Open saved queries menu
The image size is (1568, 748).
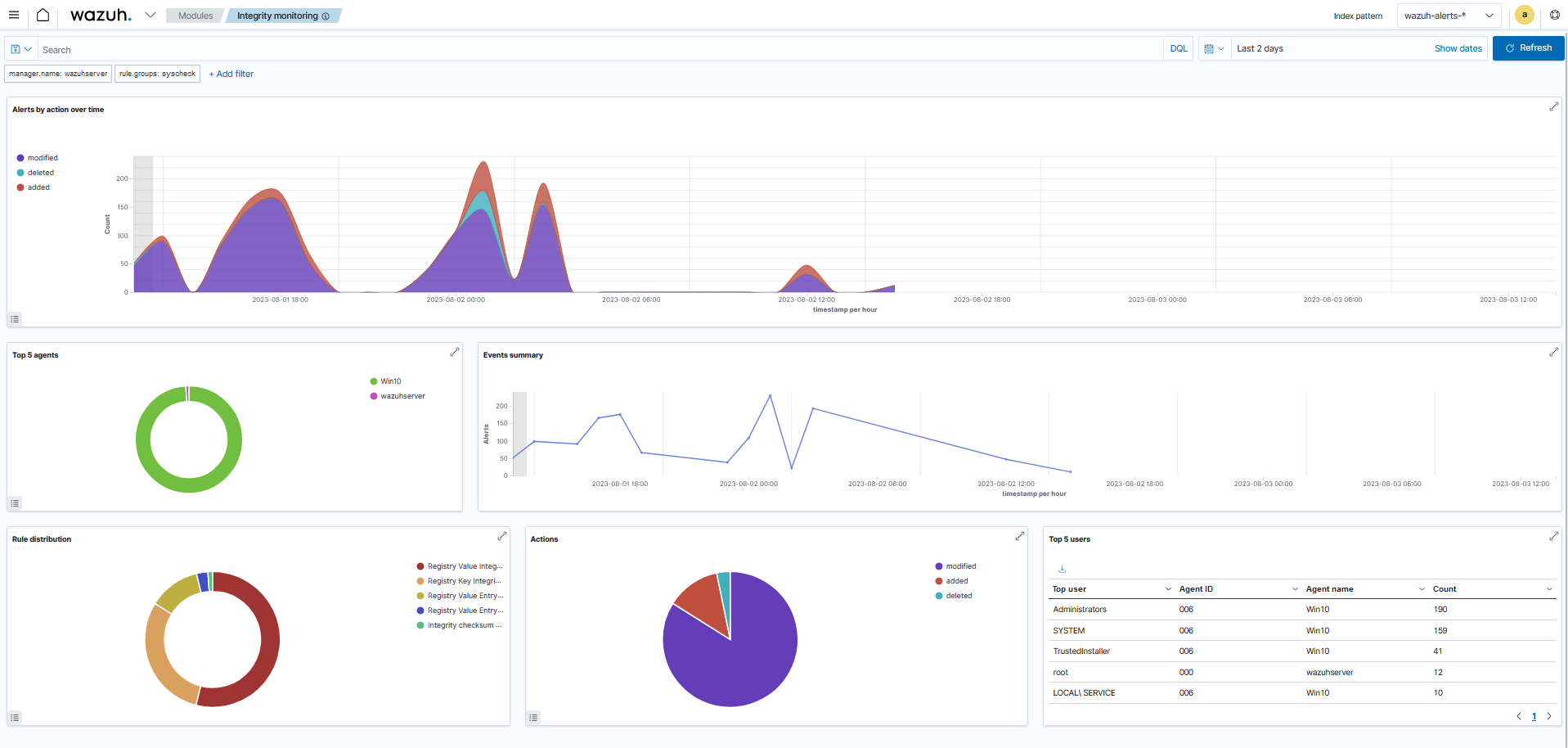pyautogui.click(x=21, y=49)
